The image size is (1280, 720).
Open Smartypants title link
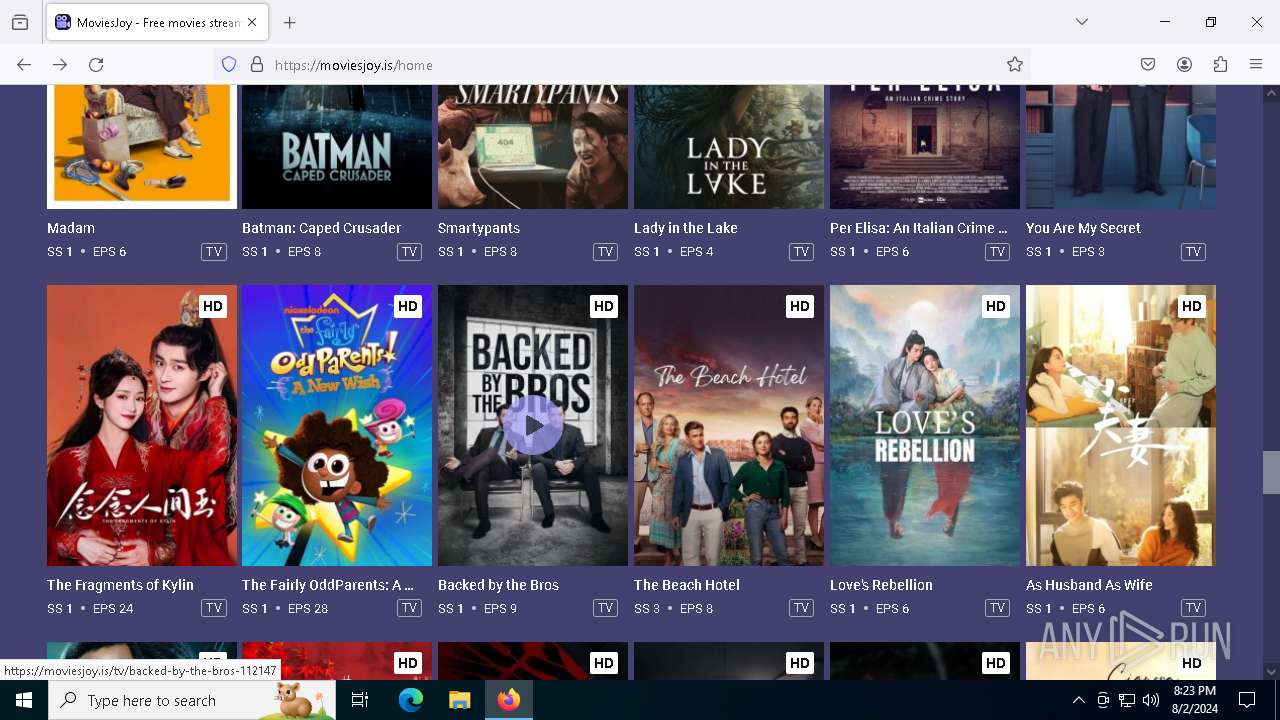479,228
